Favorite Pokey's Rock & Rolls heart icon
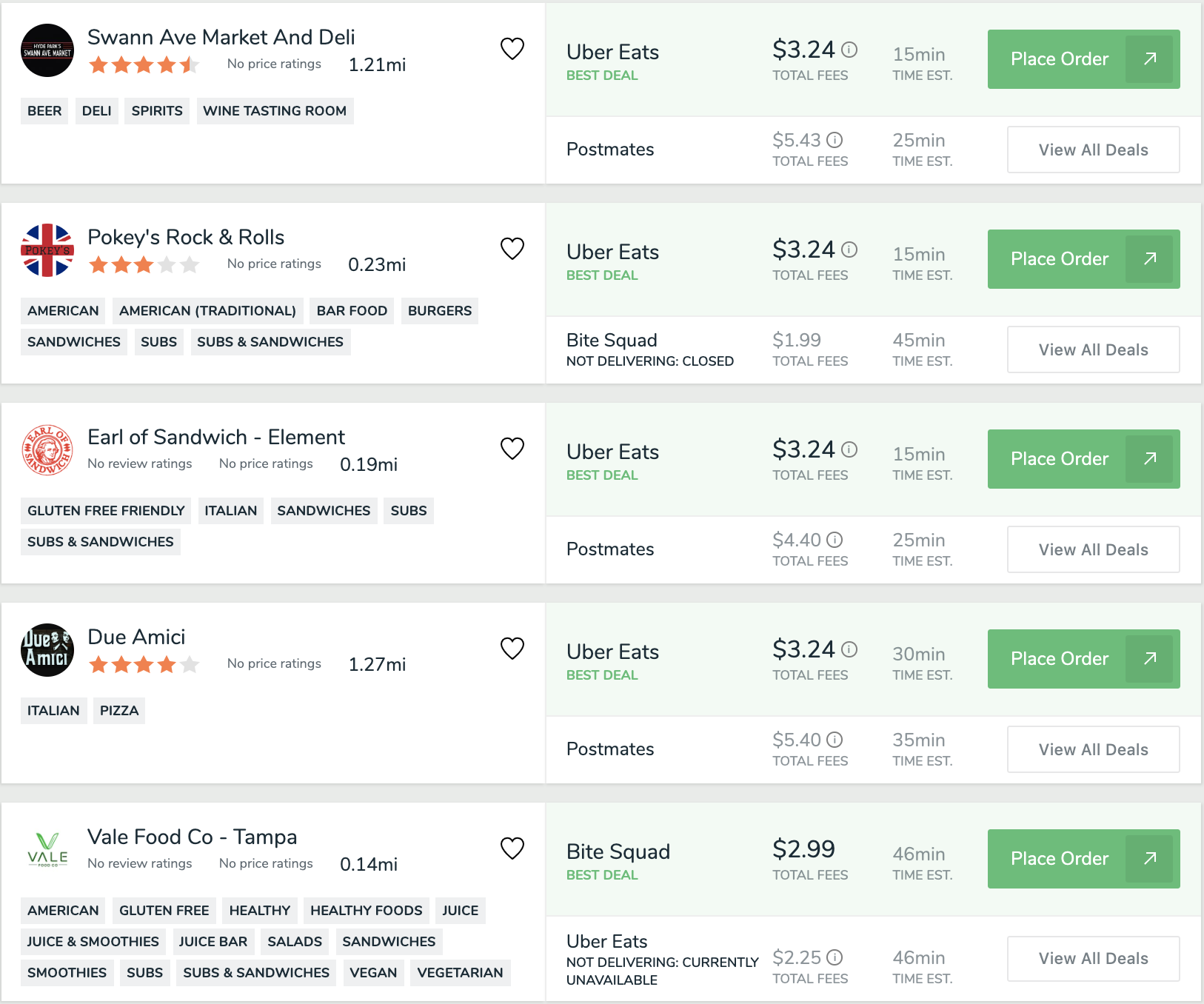1204x1004 pixels. click(512, 249)
